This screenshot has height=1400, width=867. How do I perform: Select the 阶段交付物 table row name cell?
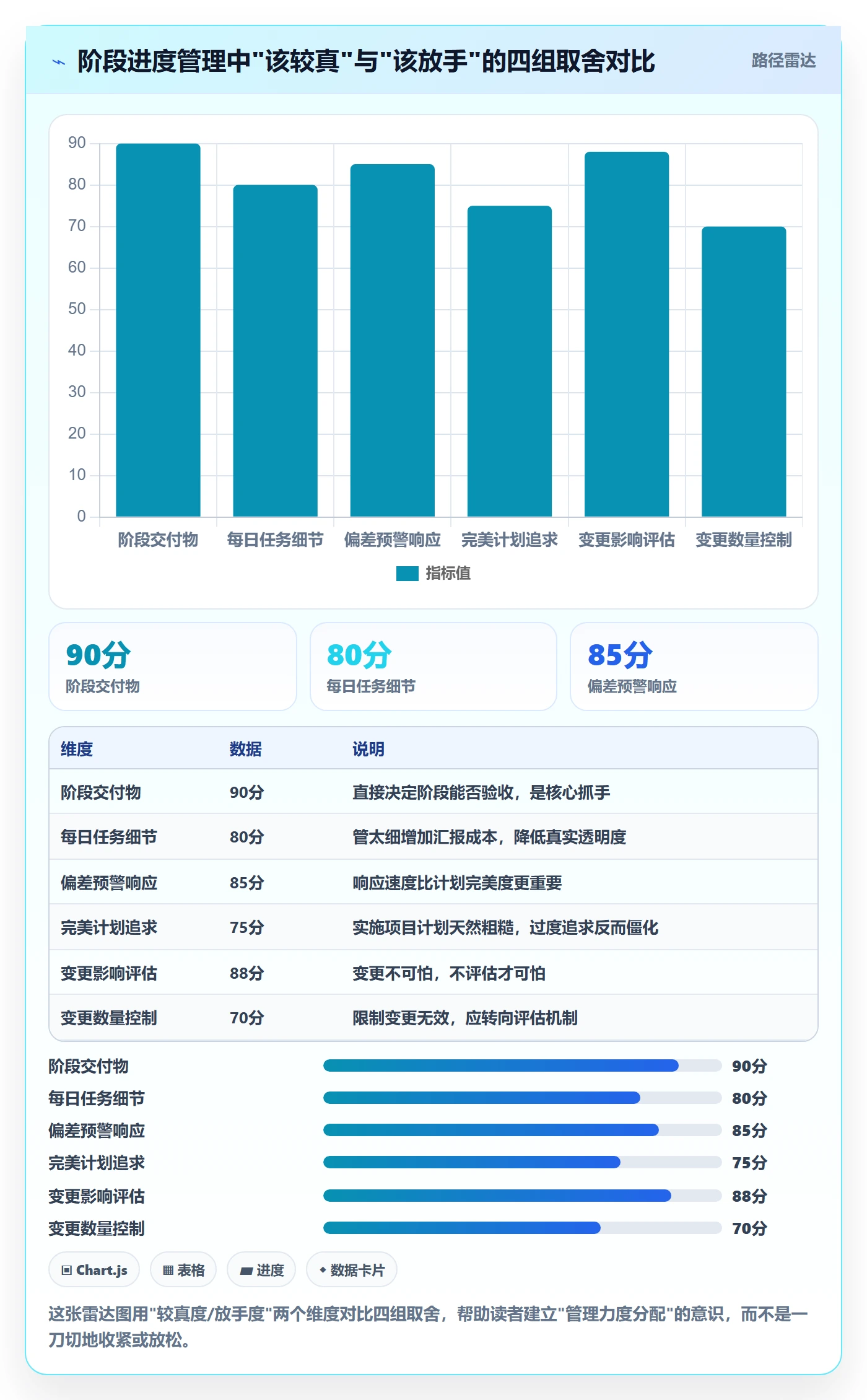(101, 792)
